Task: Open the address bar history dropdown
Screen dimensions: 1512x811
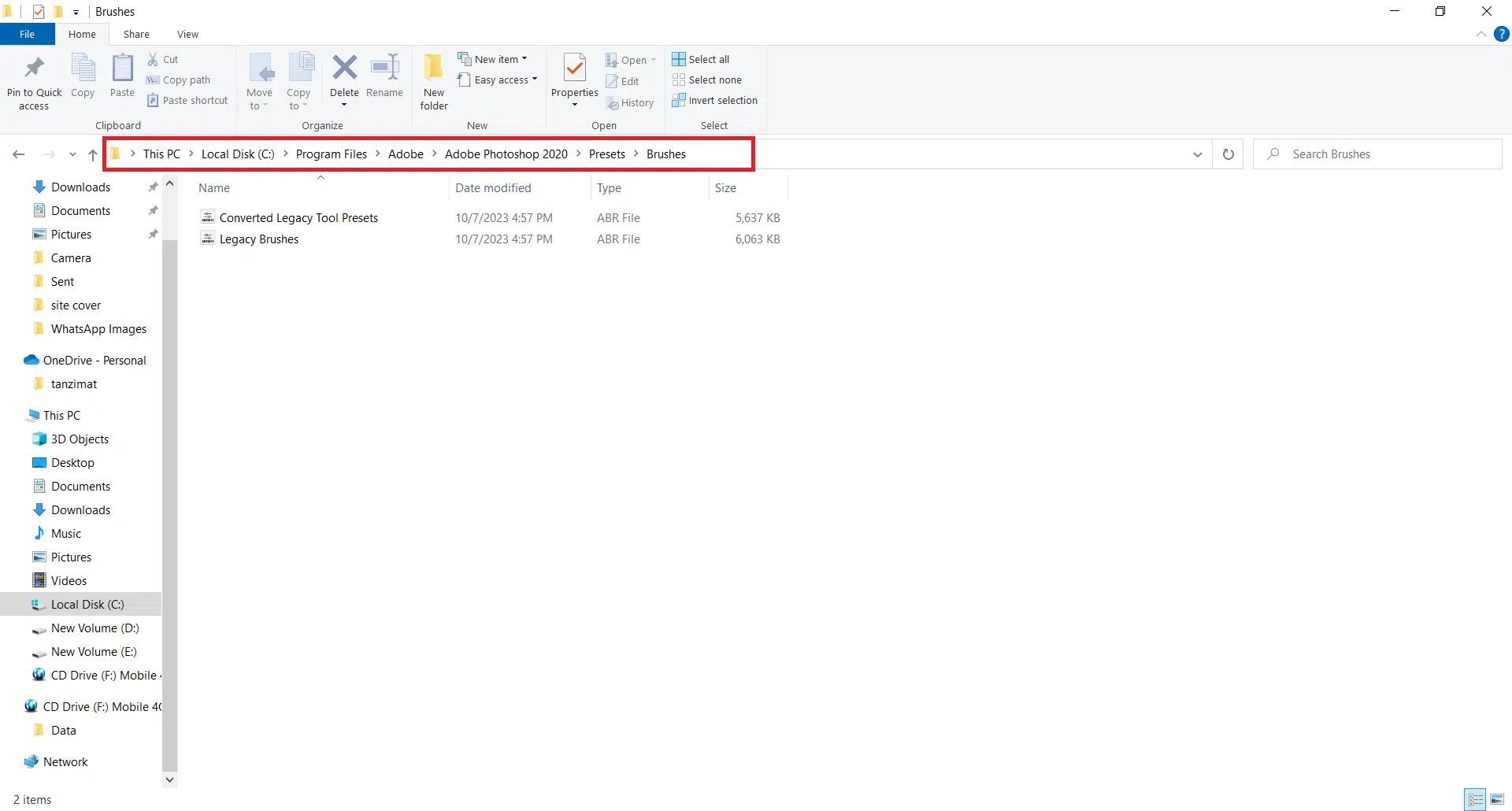Action: (1197, 154)
